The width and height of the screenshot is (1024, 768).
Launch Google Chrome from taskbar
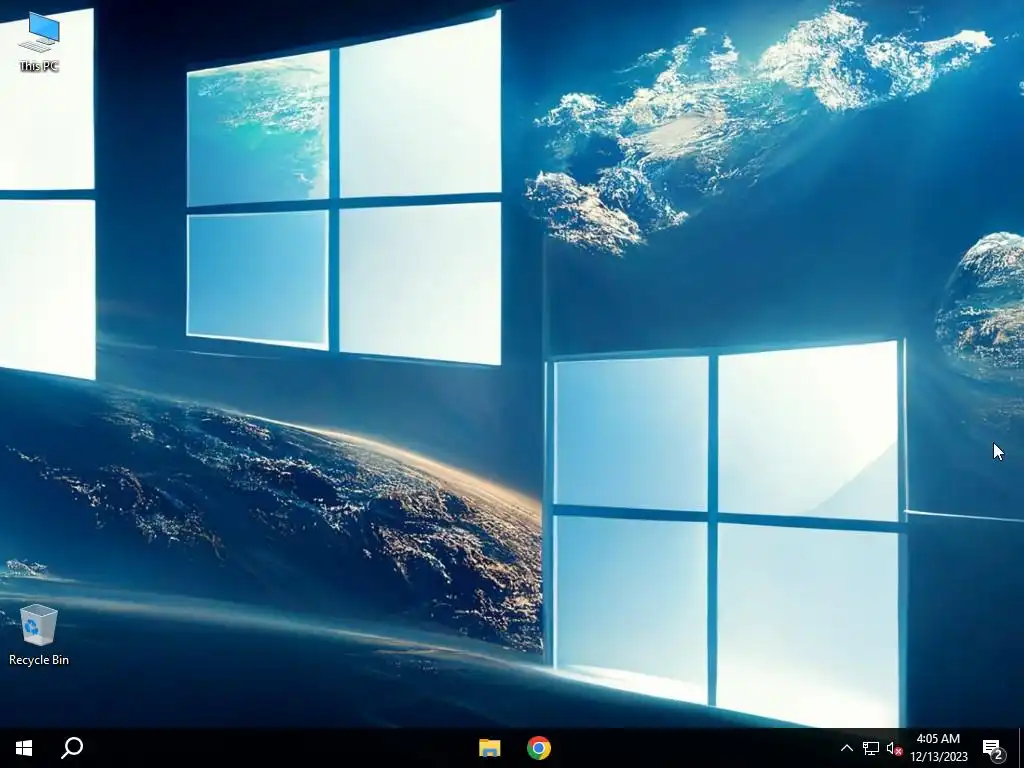[x=539, y=748]
